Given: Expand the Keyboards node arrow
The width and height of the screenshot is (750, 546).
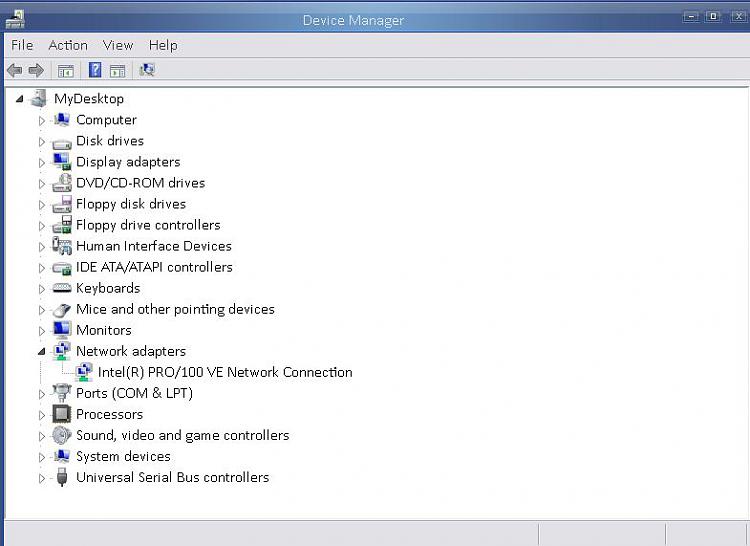Looking at the screenshot, I should click(42, 289).
